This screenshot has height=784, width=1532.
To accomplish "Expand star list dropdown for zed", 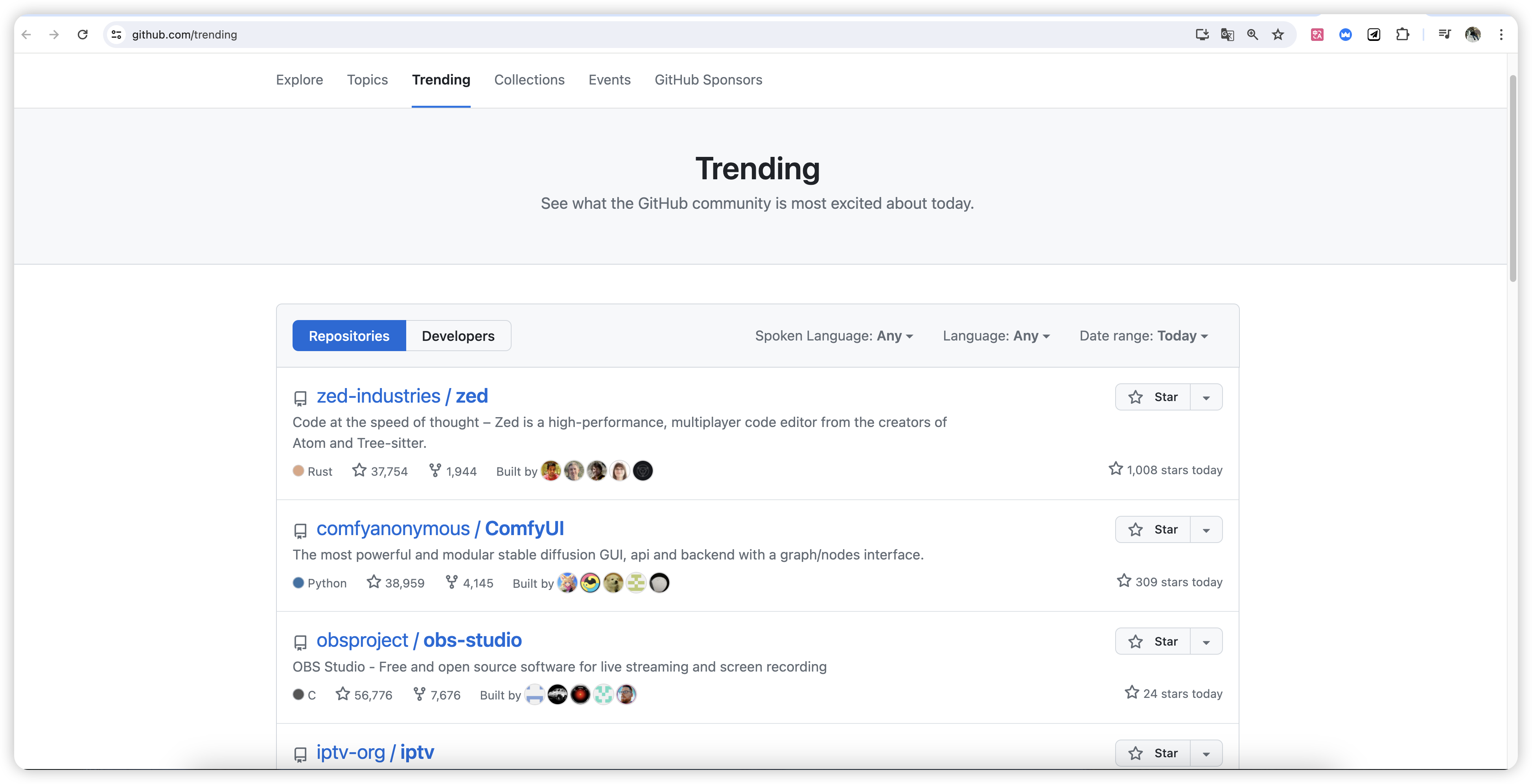I will (1206, 397).
